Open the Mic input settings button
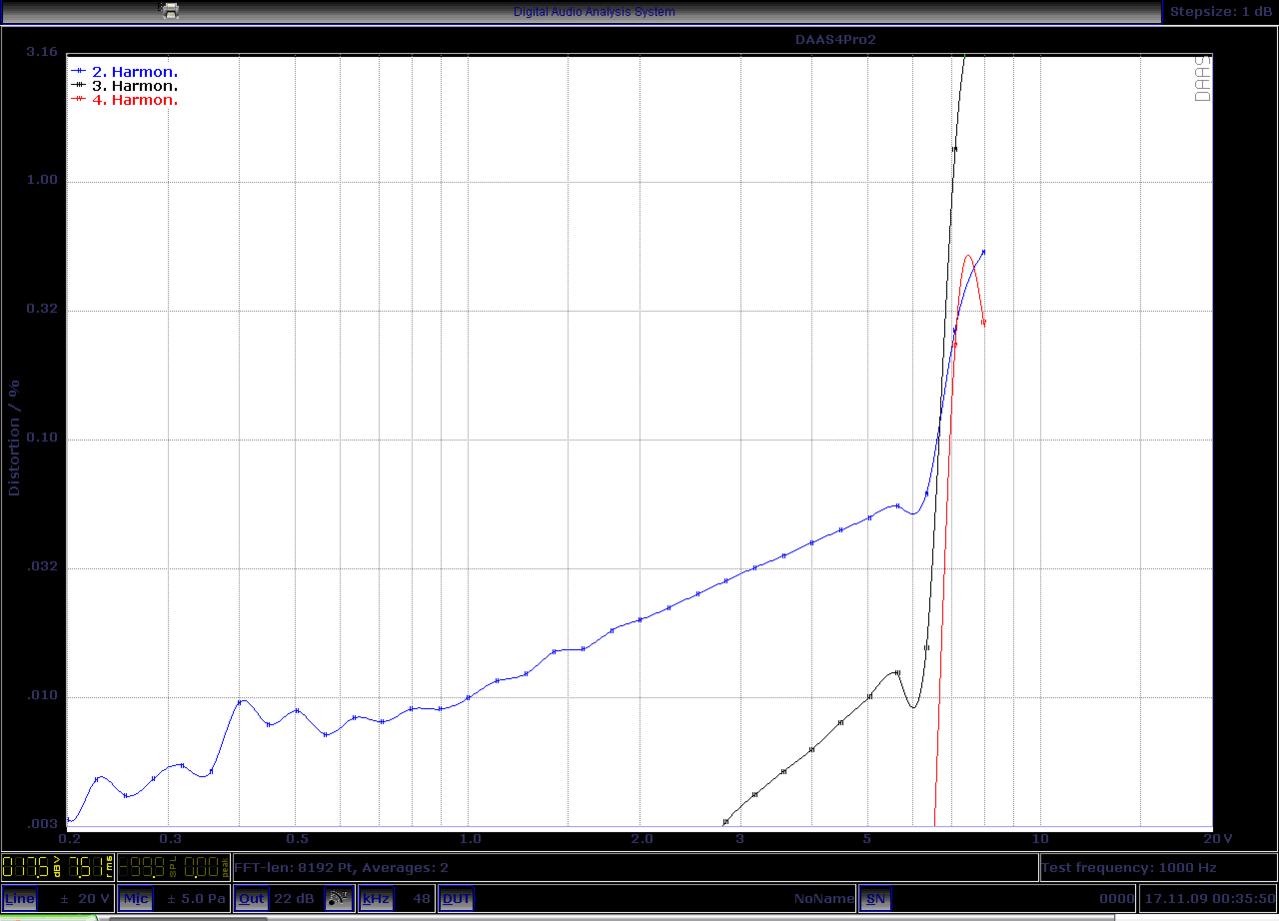 point(135,898)
